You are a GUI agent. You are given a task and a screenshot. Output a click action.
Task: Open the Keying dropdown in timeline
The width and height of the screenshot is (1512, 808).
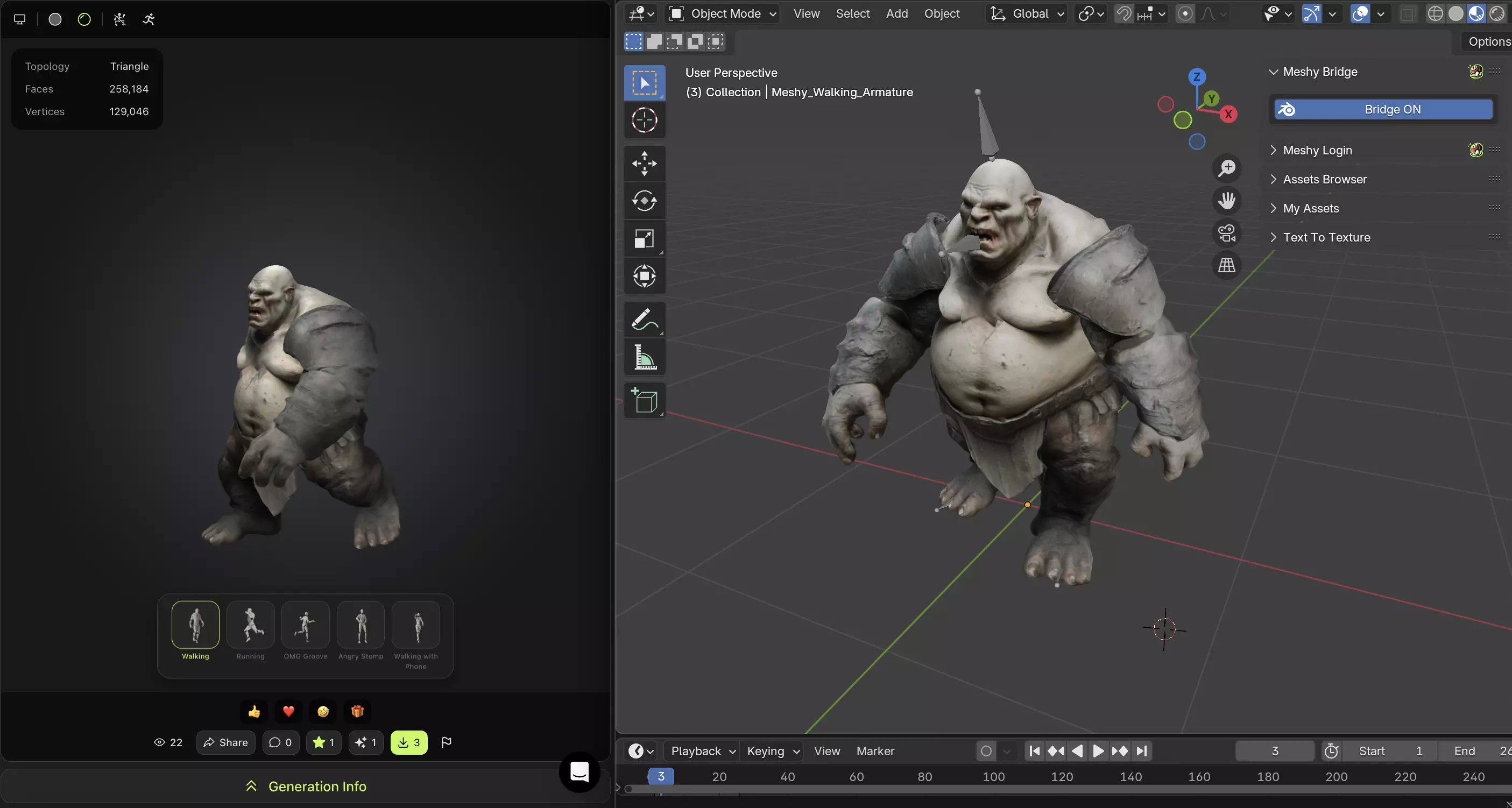(773, 751)
